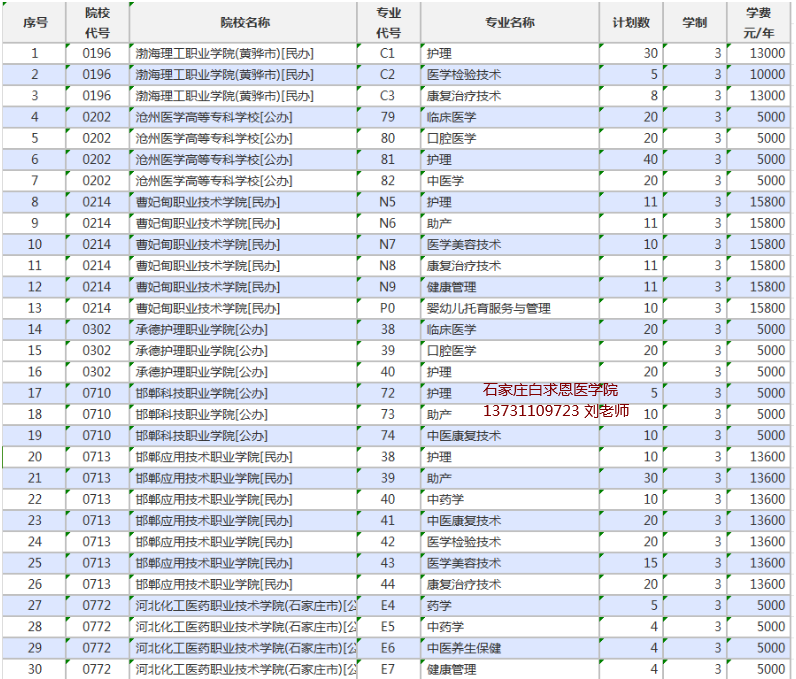
Task: Select major code 82
Action: (389, 181)
